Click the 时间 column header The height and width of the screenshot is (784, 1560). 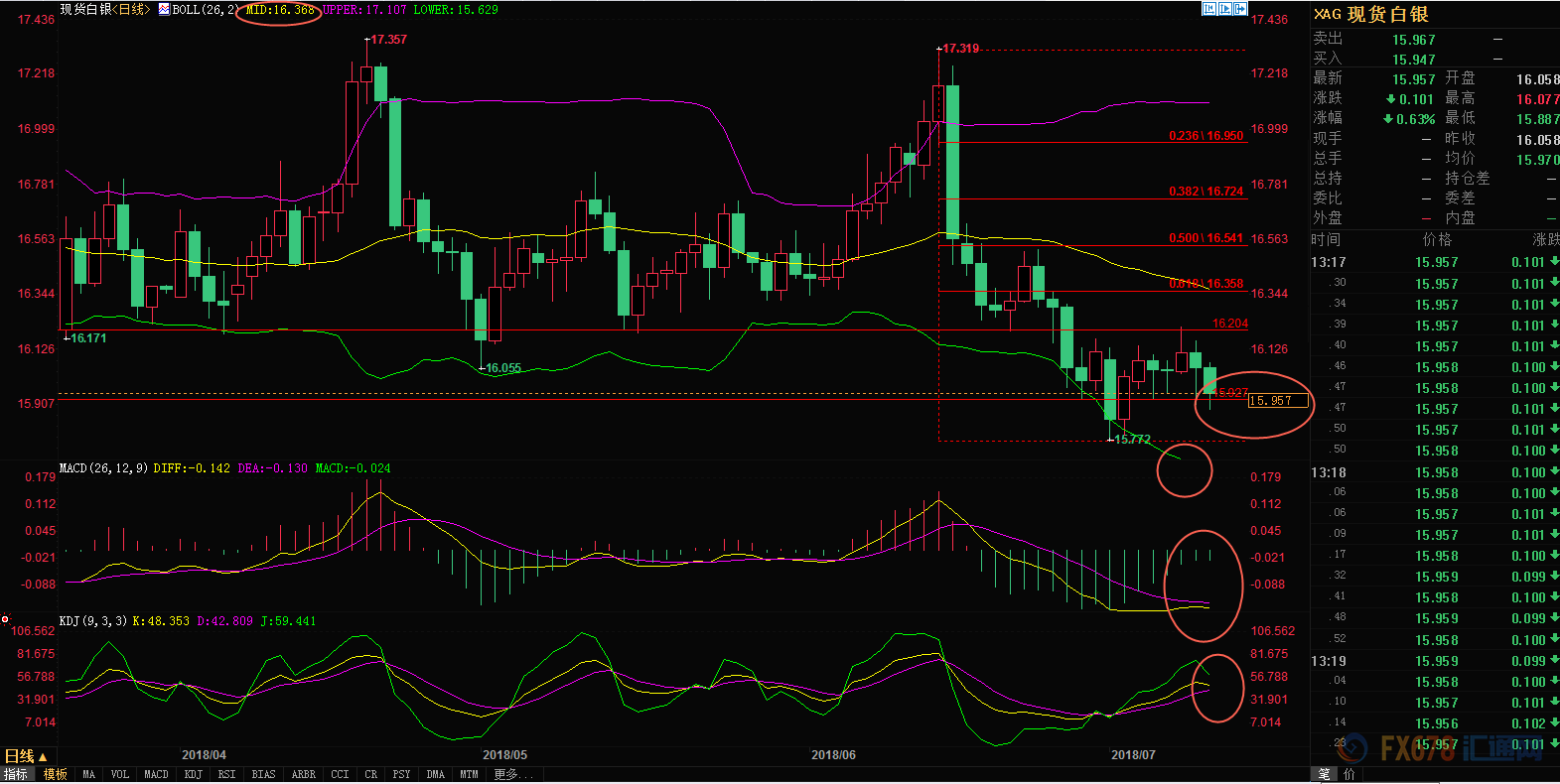point(1326,239)
